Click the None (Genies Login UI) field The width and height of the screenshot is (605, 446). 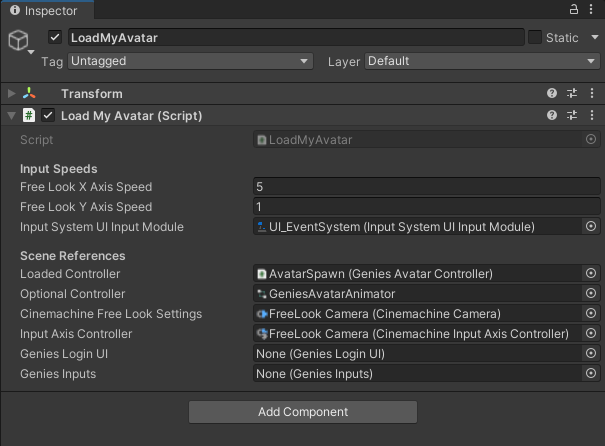tap(418, 354)
